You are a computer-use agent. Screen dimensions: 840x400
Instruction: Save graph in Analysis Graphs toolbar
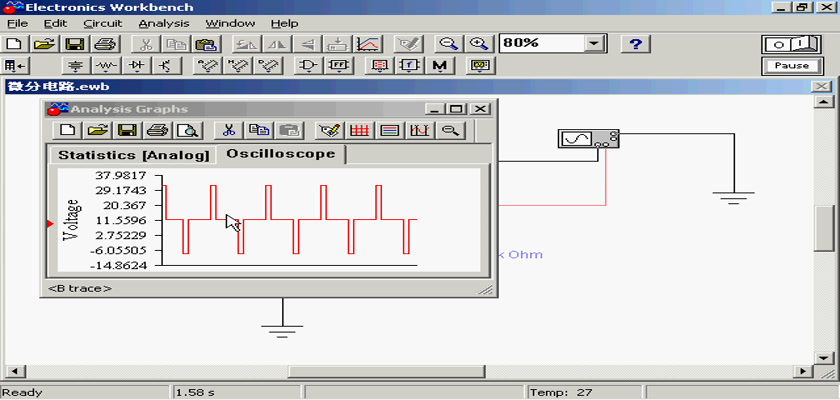pos(128,130)
